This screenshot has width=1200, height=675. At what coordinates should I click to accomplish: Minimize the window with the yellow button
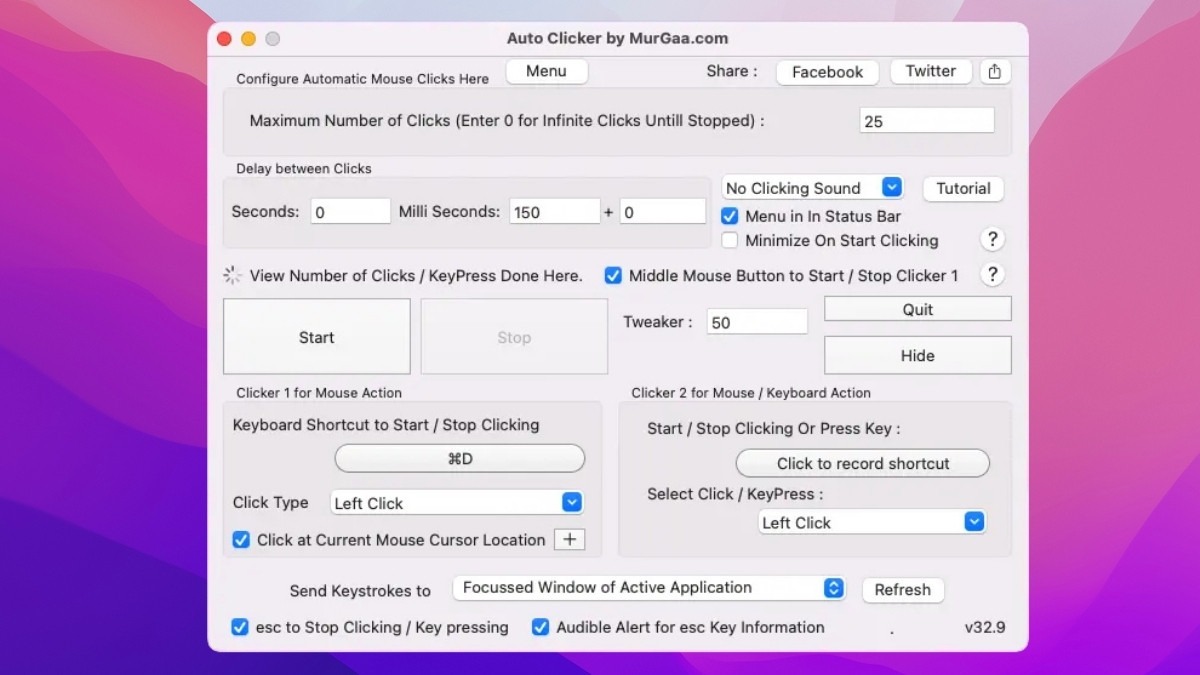[248, 39]
